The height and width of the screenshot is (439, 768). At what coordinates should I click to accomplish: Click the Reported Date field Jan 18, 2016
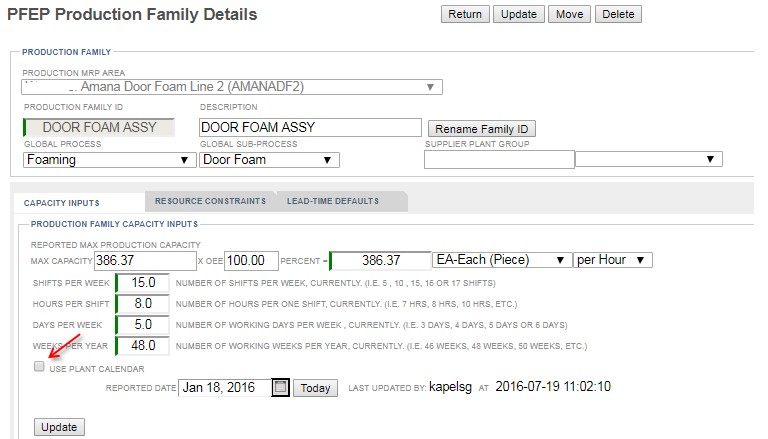pyautogui.click(x=224, y=388)
